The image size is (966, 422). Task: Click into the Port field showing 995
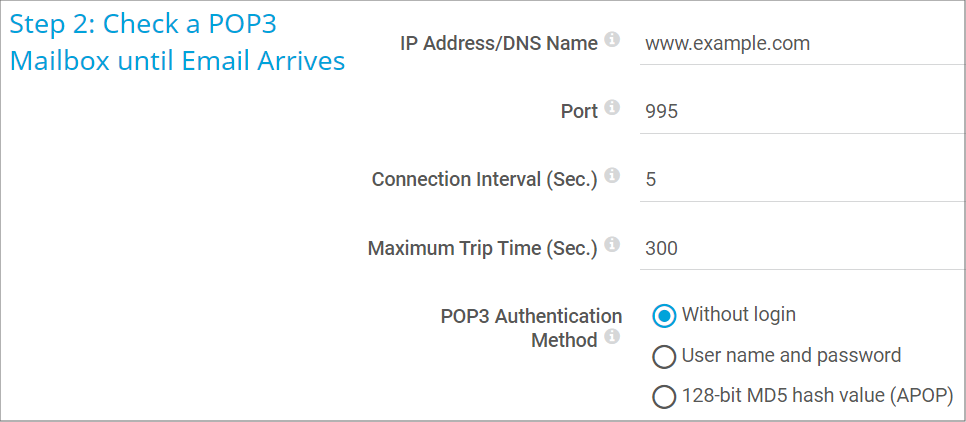802,112
